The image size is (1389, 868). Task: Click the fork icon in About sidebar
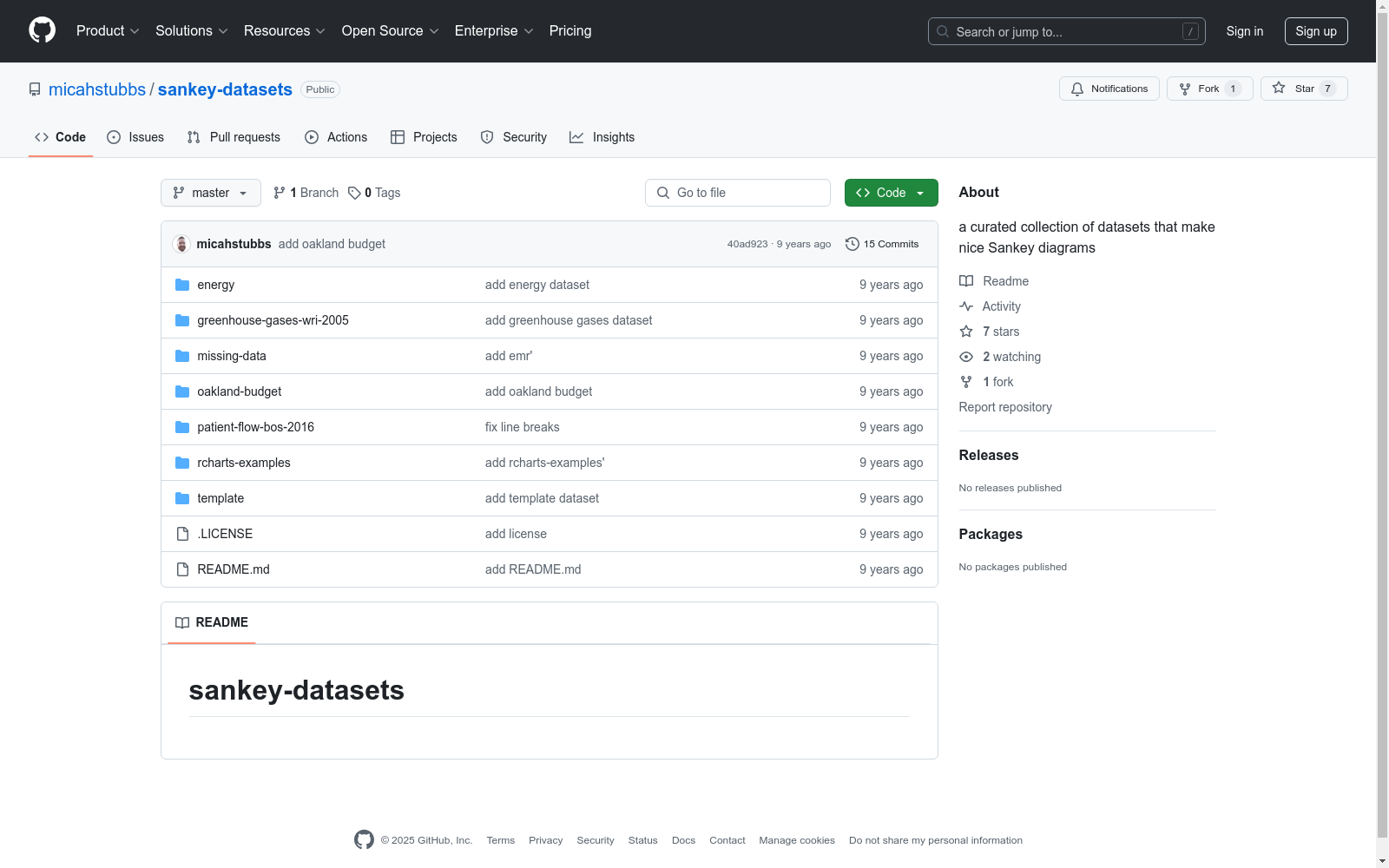(x=966, y=382)
